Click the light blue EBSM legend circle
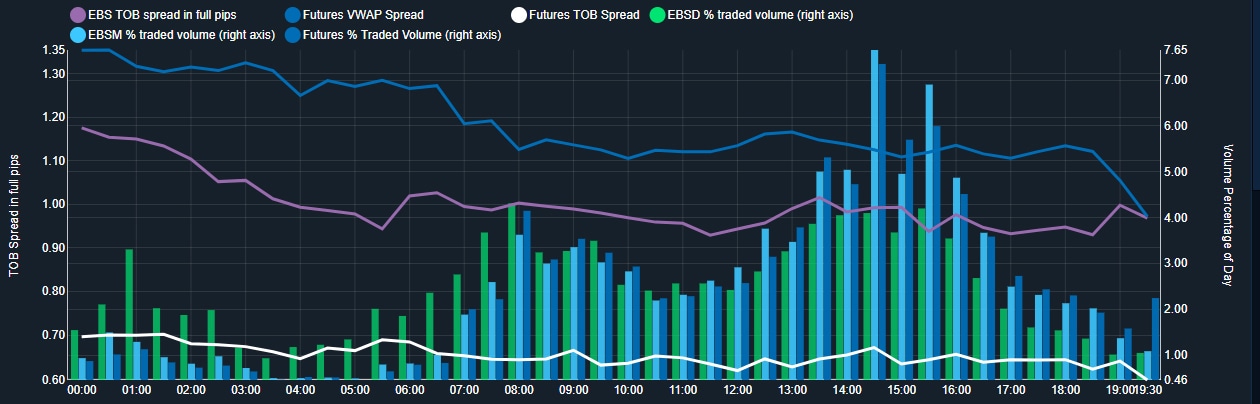 [x=76, y=35]
